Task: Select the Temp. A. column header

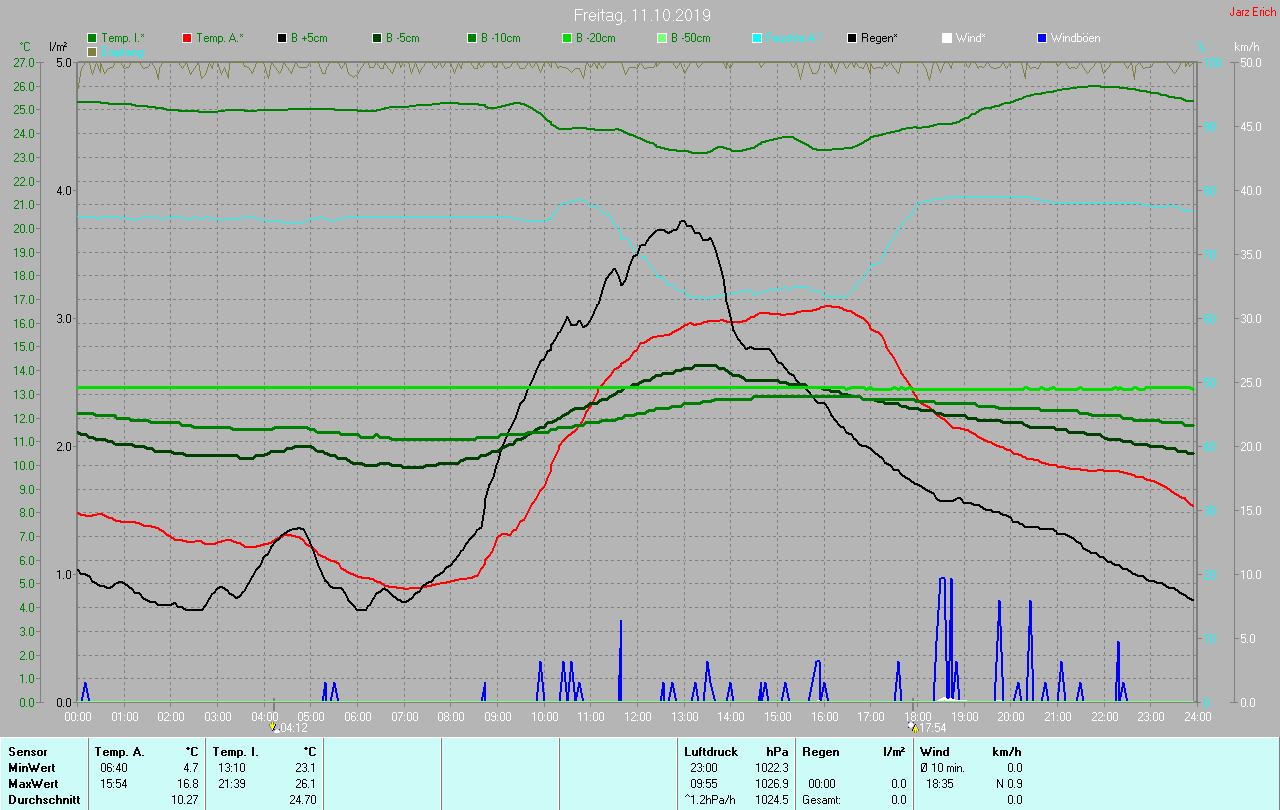Action: [119, 752]
